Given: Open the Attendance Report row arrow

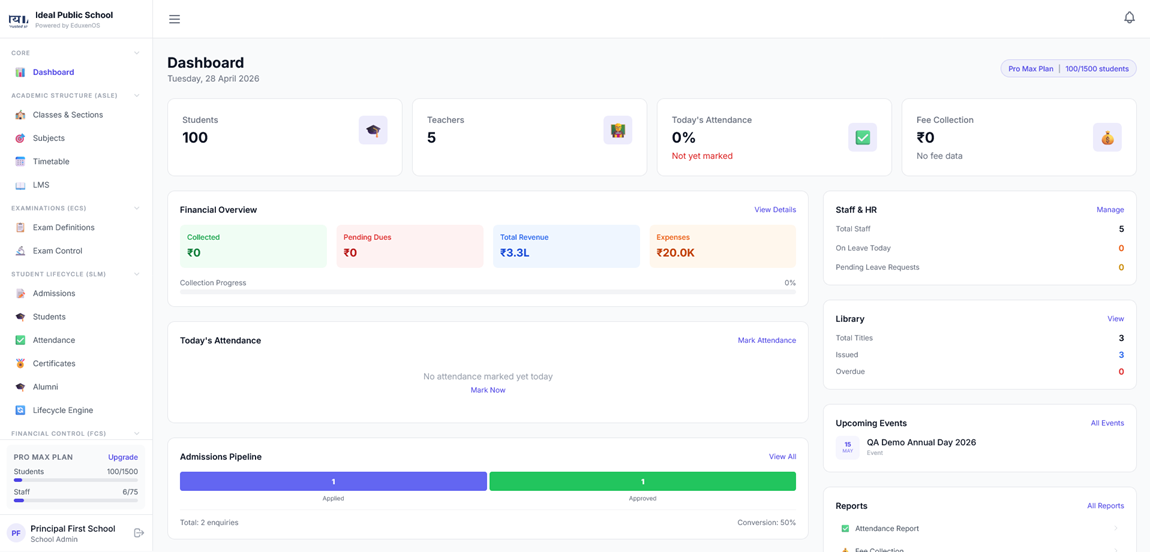Looking at the screenshot, I should [1116, 529].
